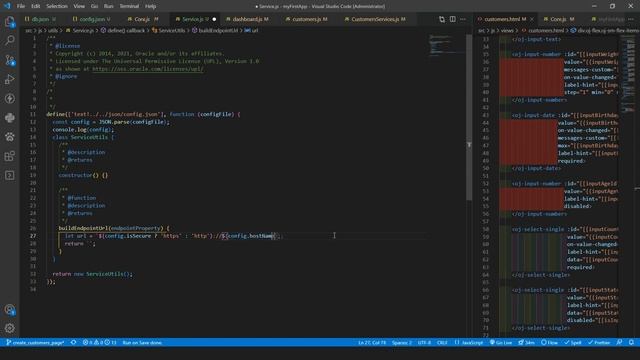Expand the customers.html breadcrumb in the right editor

pos(542,30)
